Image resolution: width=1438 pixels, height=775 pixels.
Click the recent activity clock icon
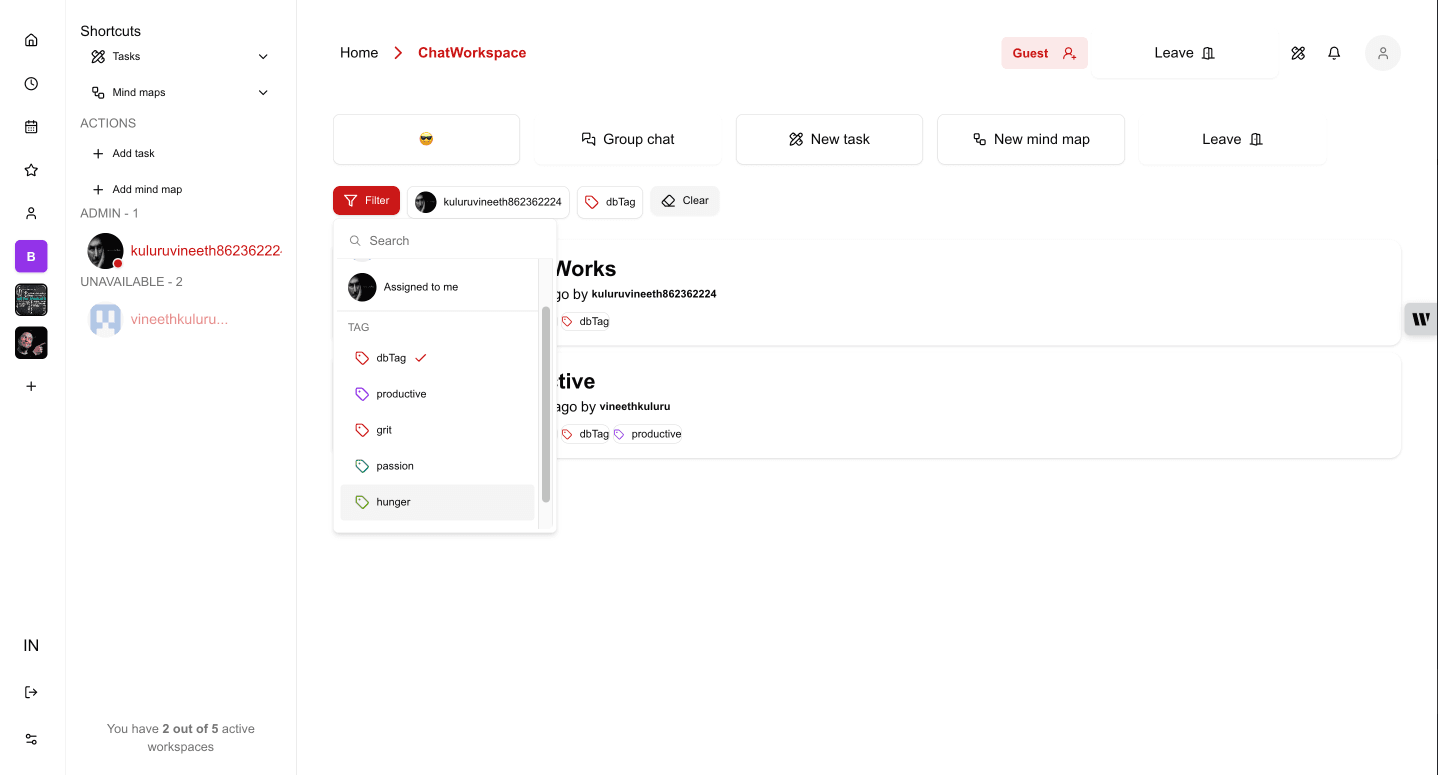[31, 83]
